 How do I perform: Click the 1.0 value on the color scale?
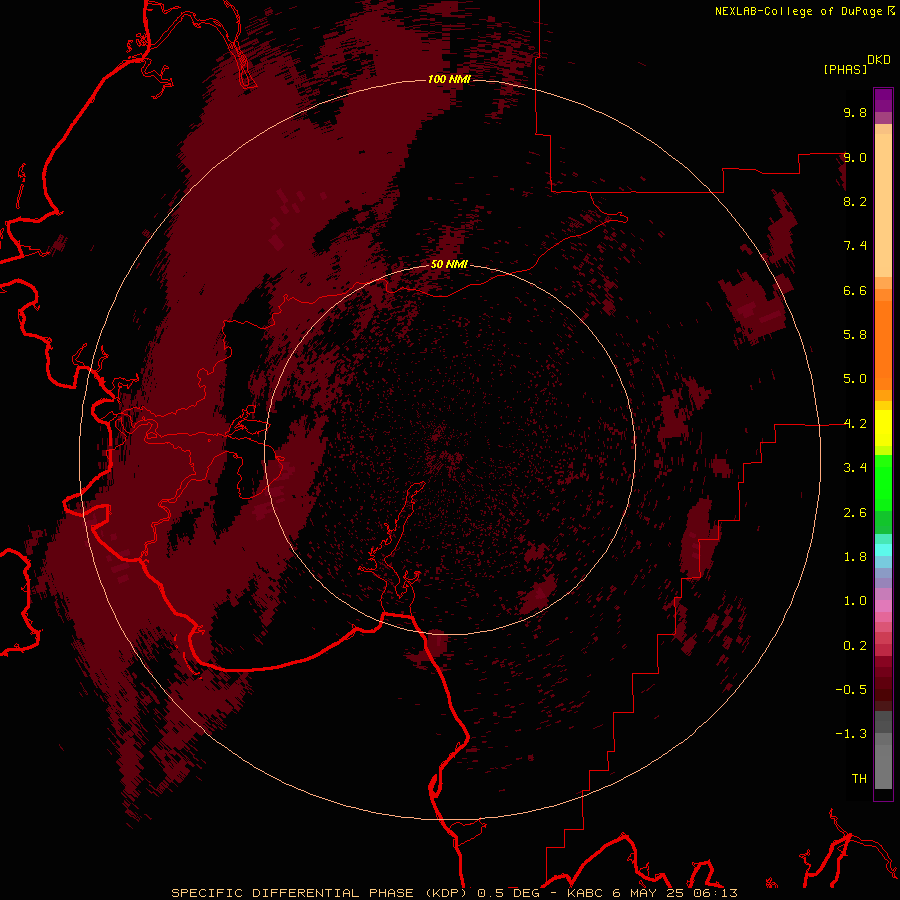pos(855,601)
